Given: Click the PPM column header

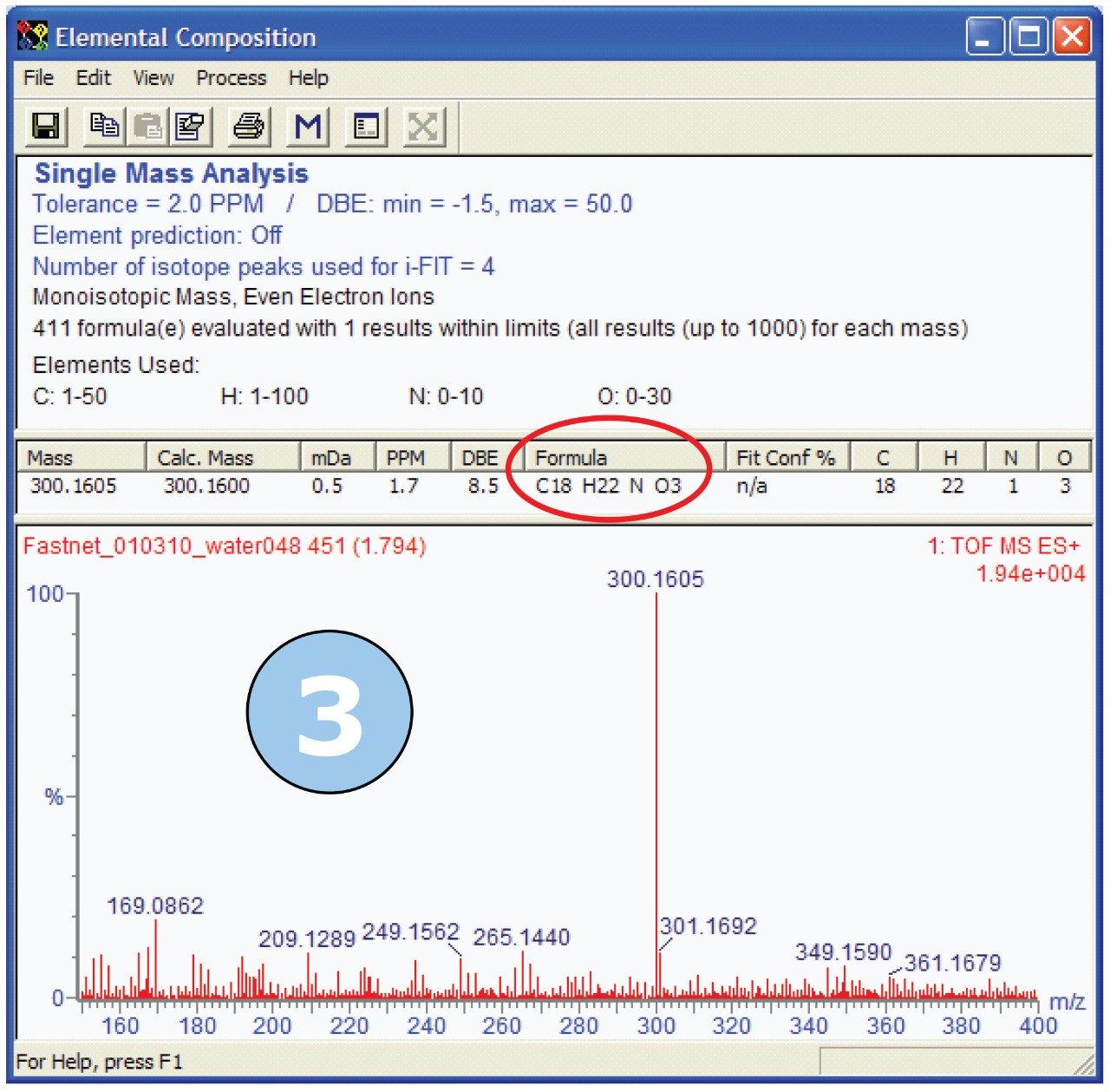Looking at the screenshot, I should 412,457.
